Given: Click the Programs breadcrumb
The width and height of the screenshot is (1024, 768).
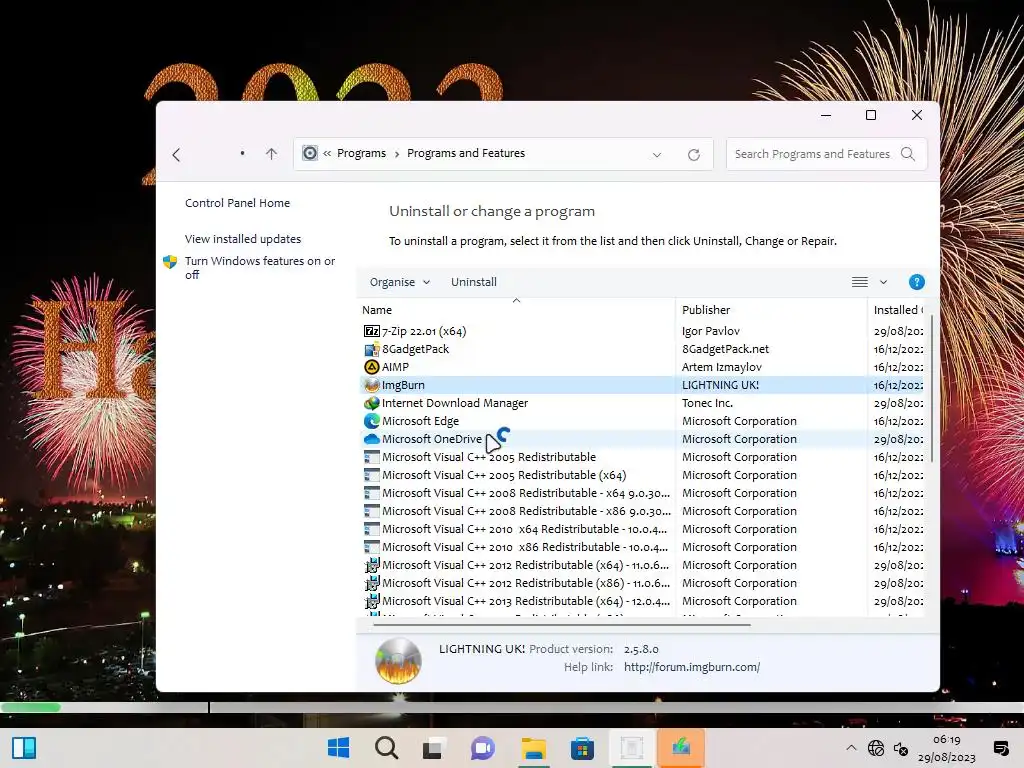Looking at the screenshot, I should (361, 153).
